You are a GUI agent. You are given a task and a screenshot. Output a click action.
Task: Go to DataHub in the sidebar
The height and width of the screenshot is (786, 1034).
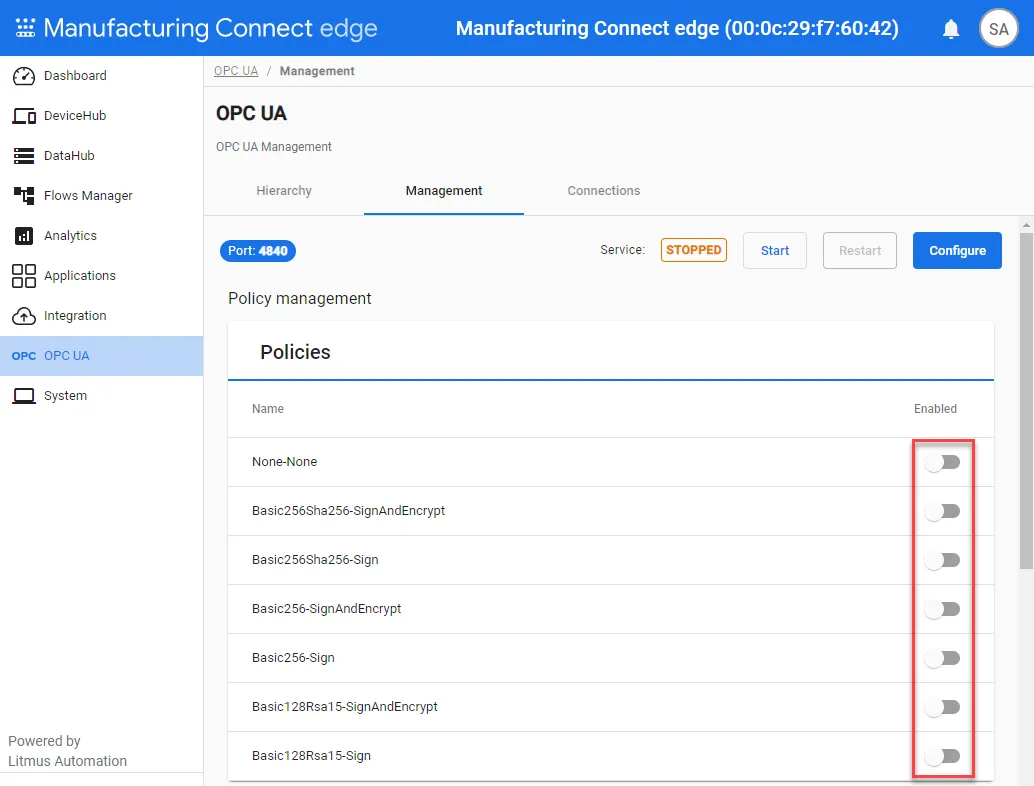coord(69,156)
